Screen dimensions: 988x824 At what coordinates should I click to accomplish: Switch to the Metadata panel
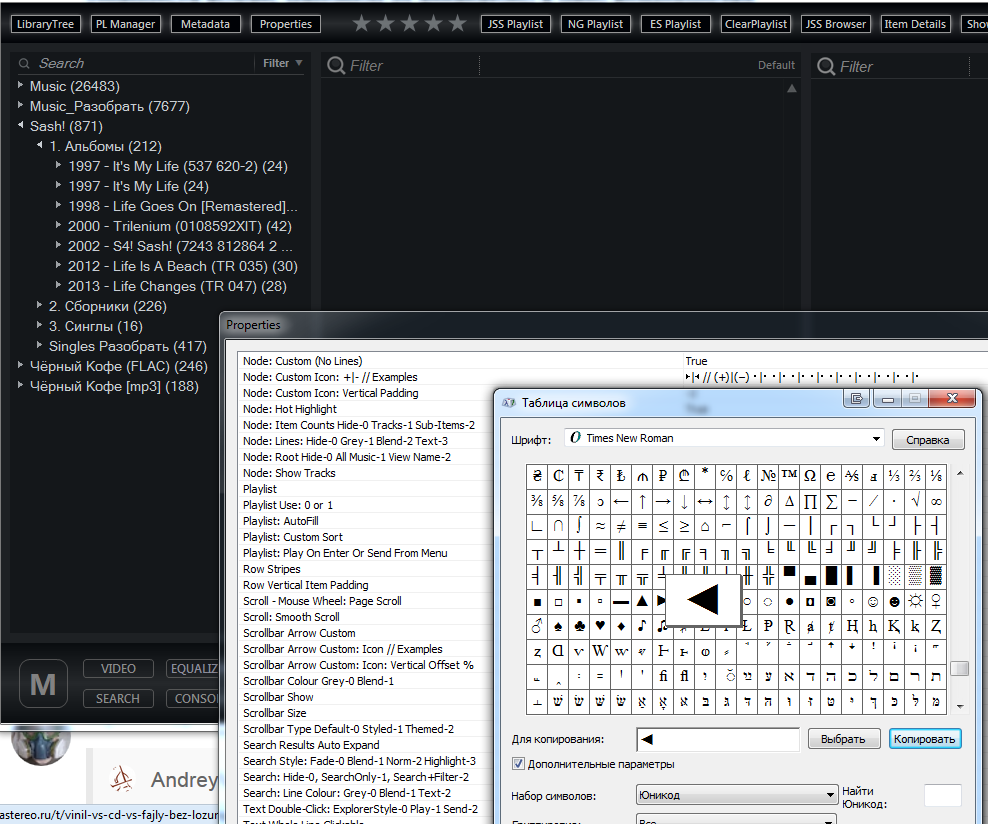click(205, 24)
